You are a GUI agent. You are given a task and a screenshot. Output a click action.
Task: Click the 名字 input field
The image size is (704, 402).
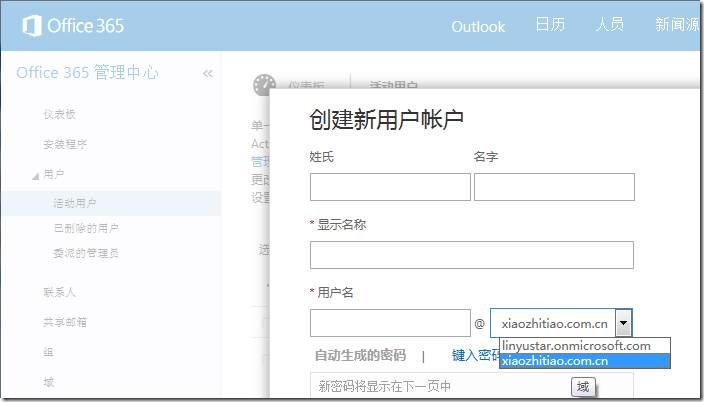(554, 187)
